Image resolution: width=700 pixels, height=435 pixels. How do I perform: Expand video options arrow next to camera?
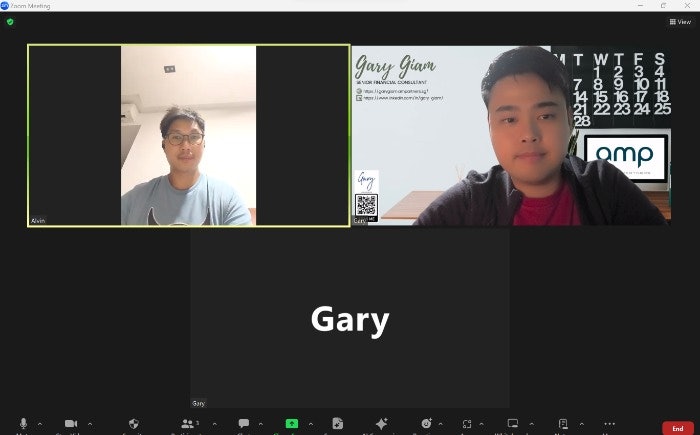[x=90, y=424]
